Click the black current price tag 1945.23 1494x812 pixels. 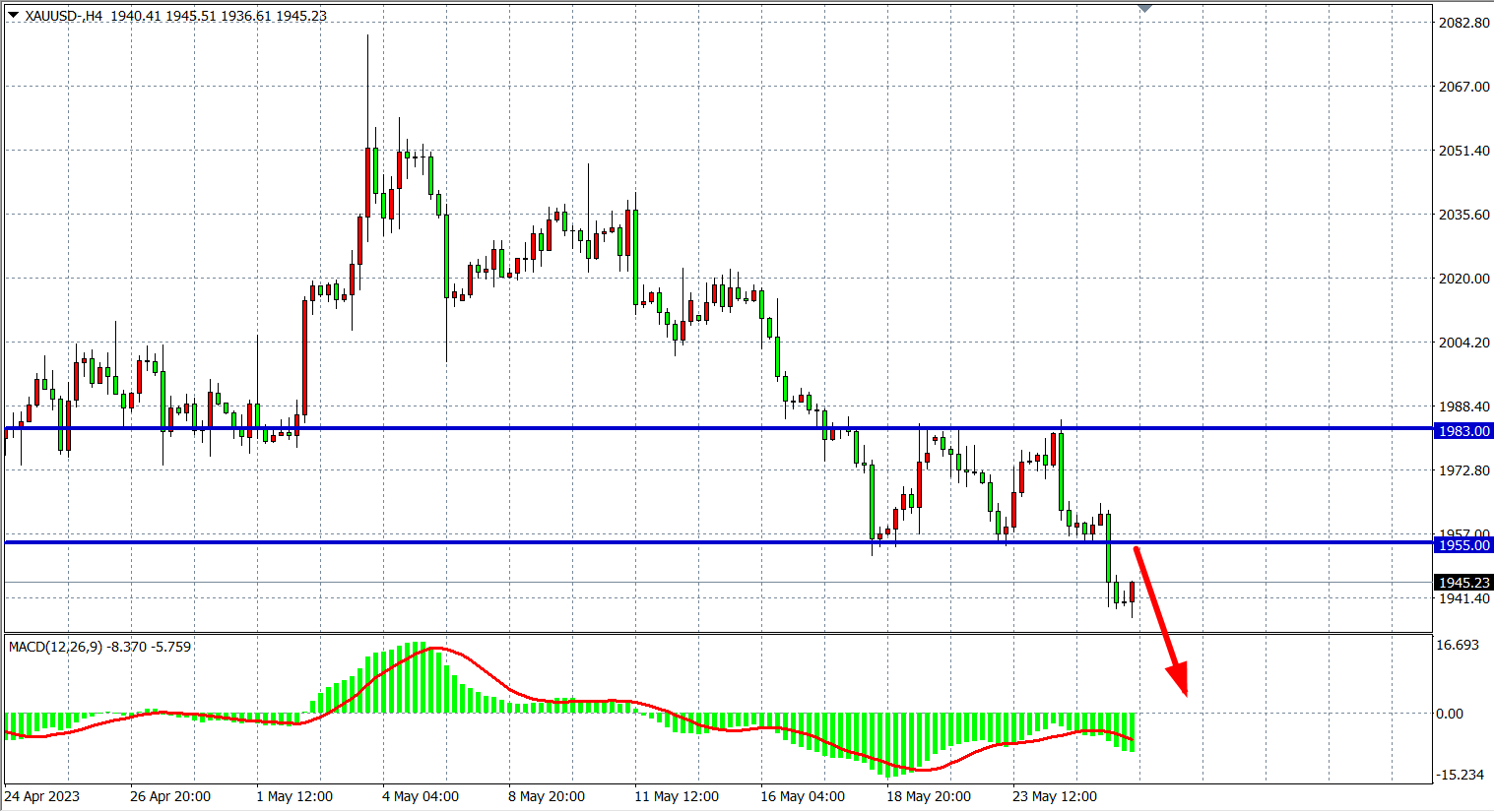1463,583
